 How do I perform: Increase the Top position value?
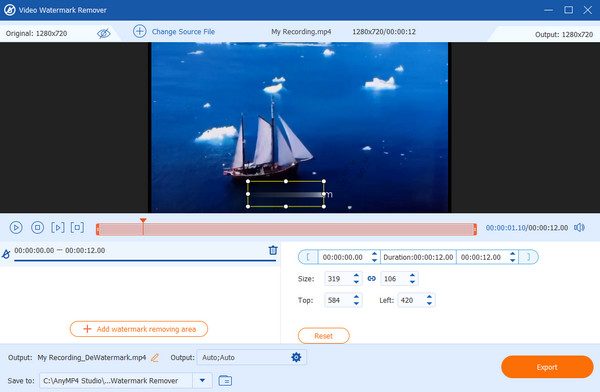click(356, 297)
